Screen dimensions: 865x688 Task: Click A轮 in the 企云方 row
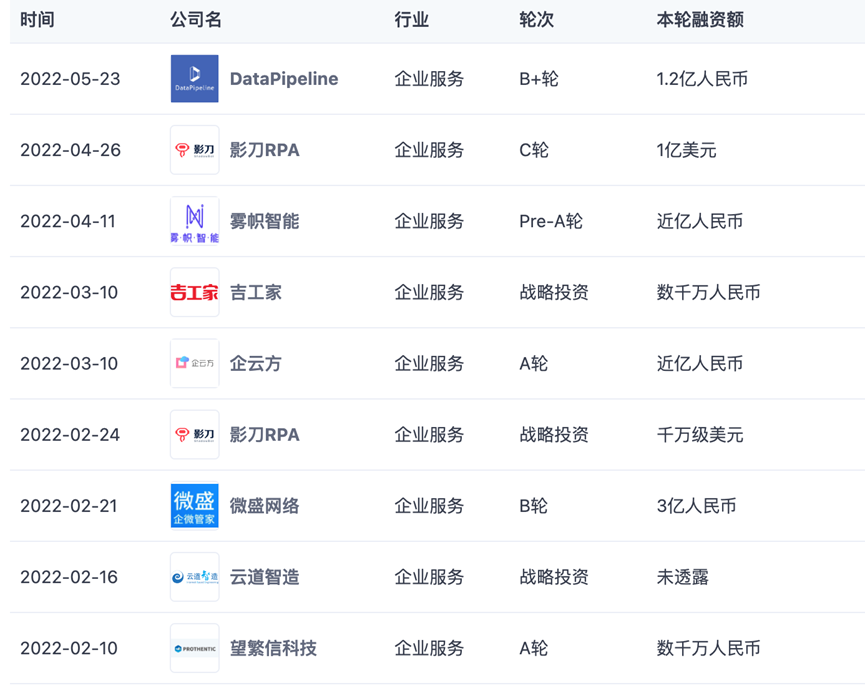pyautogui.click(x=533, y=364)
